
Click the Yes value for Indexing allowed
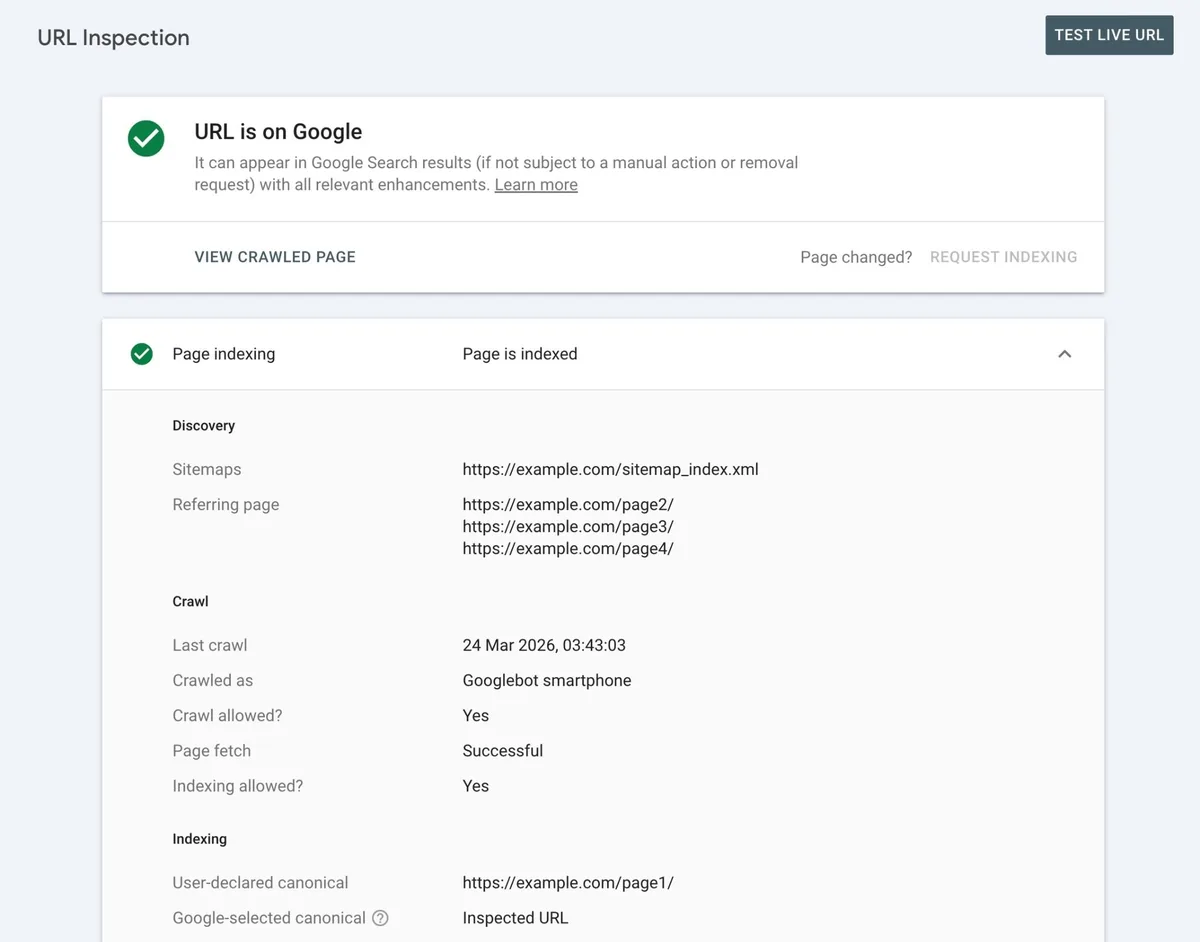pos(476,785)
